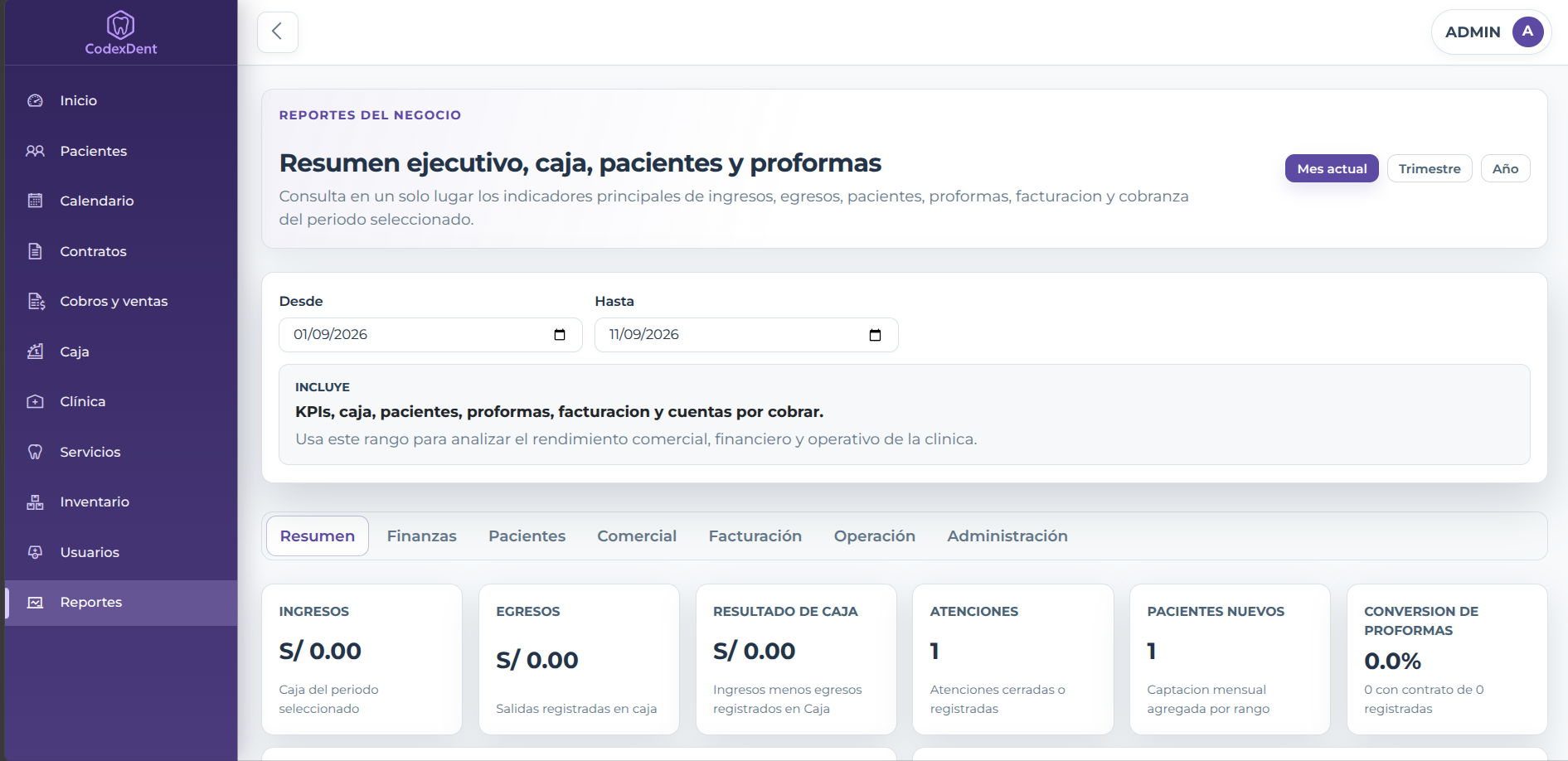Open Inicio from the sidebar menu
This screenshot has width=1568, height=761.
point(79,100)
